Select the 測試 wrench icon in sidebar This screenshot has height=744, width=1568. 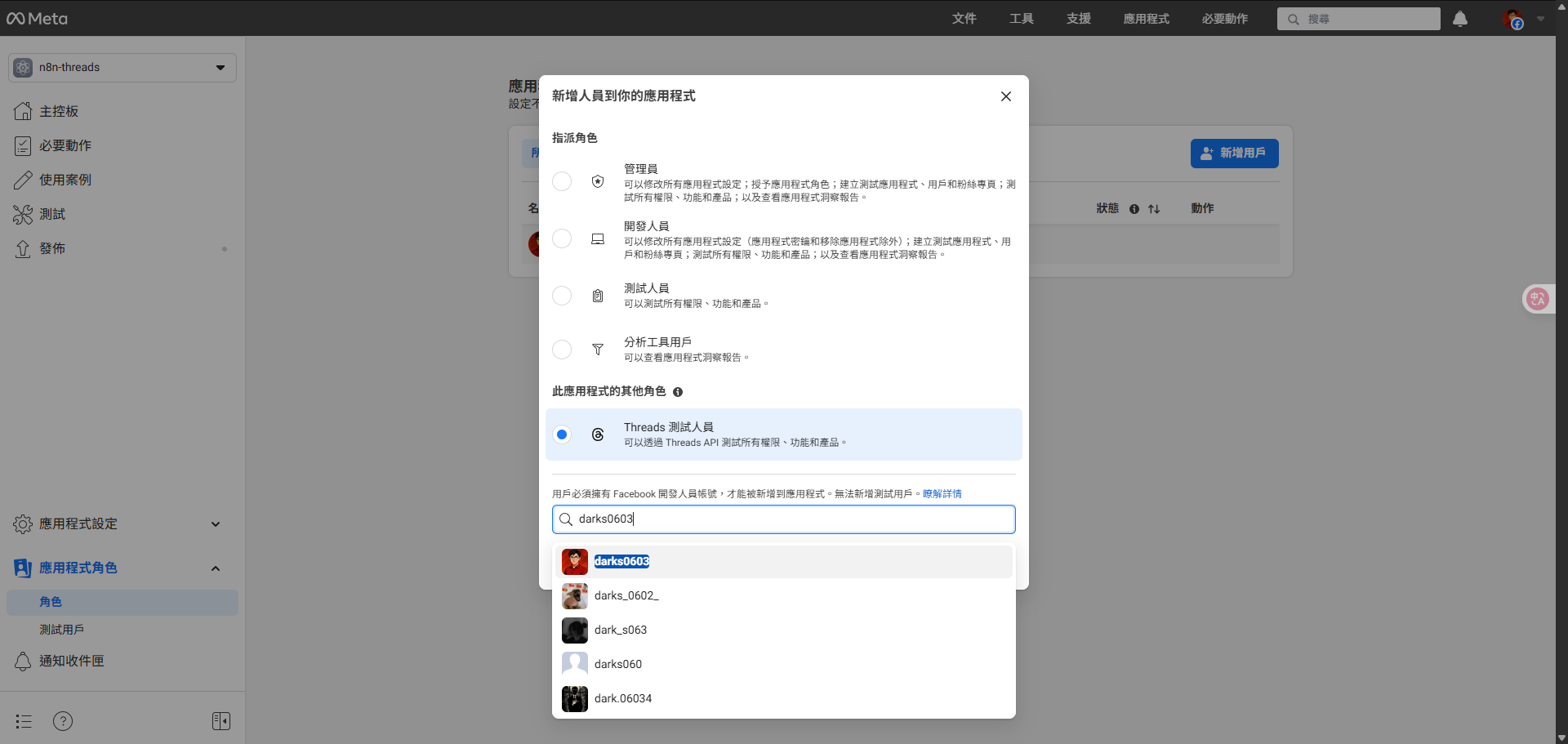pos(23,214)
